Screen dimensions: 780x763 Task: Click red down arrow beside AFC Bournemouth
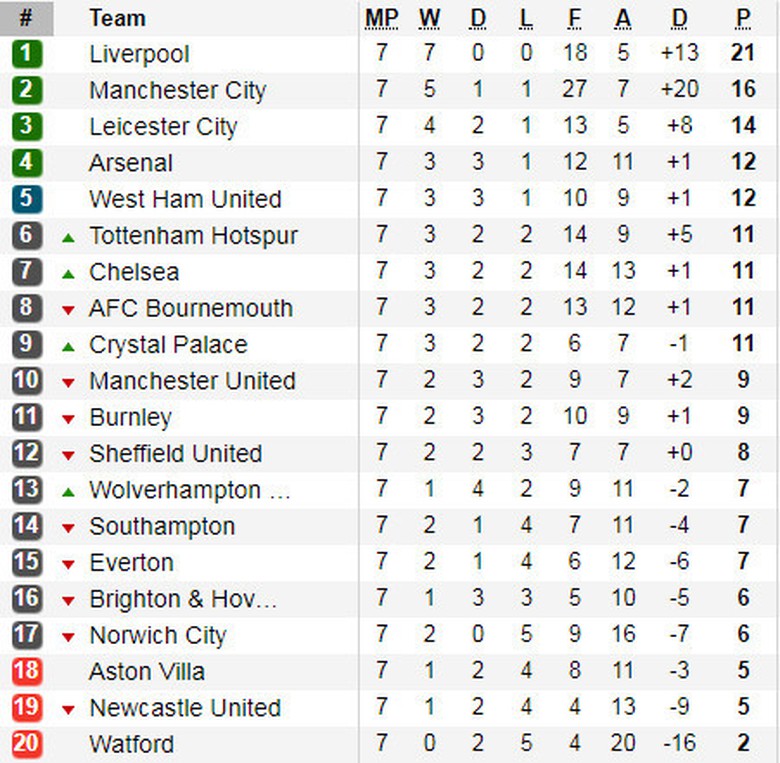[x=68, y=310]
